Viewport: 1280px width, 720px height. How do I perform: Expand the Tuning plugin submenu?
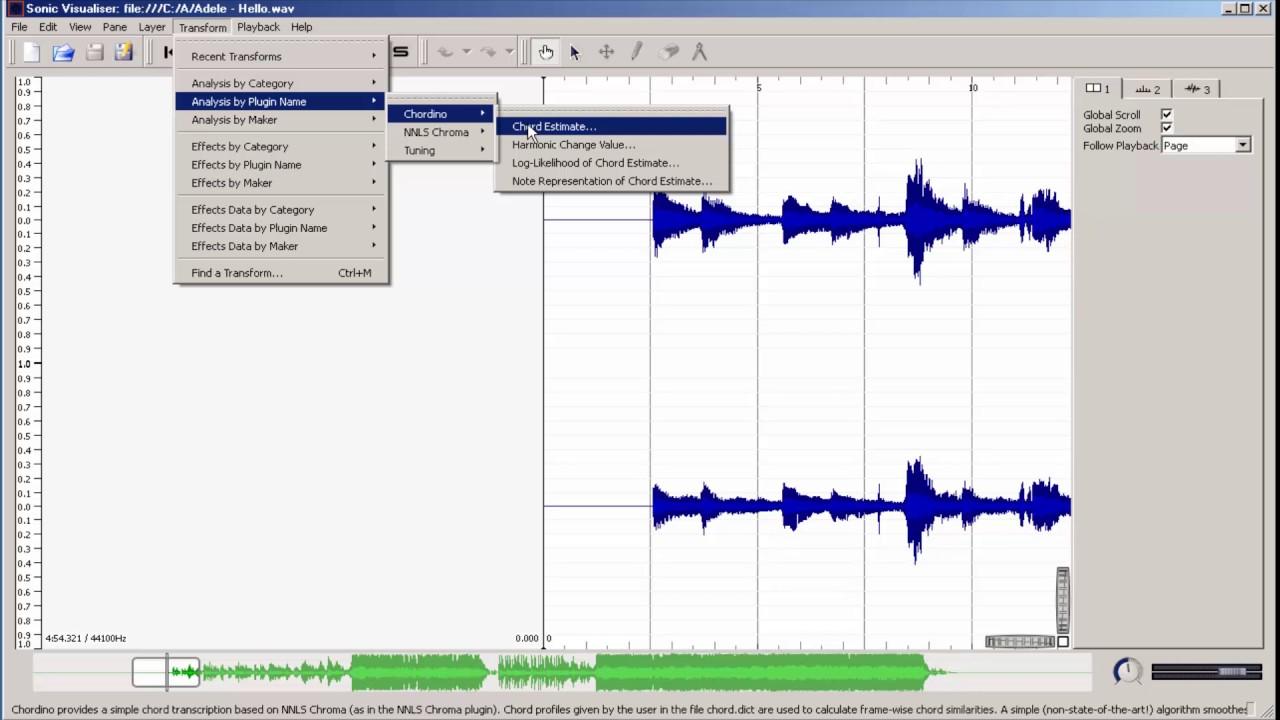[x=442, y=150]
